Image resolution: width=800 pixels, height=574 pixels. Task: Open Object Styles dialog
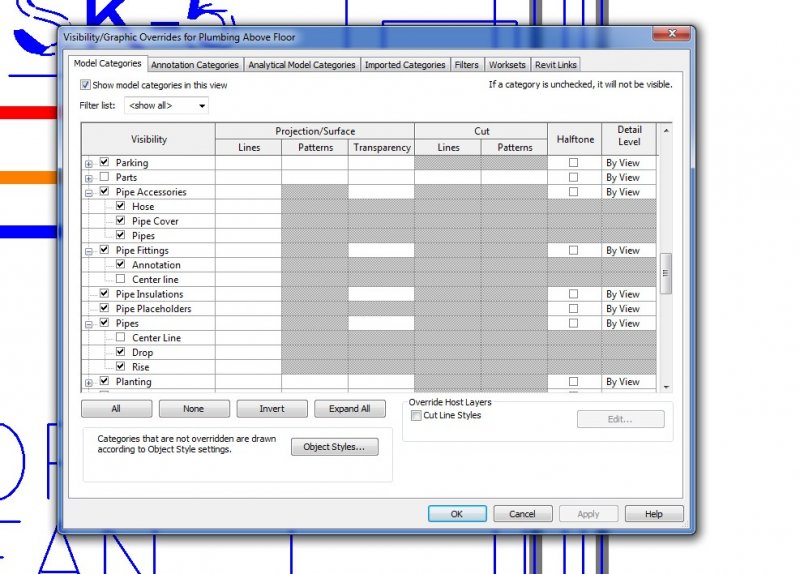(335, 447)
